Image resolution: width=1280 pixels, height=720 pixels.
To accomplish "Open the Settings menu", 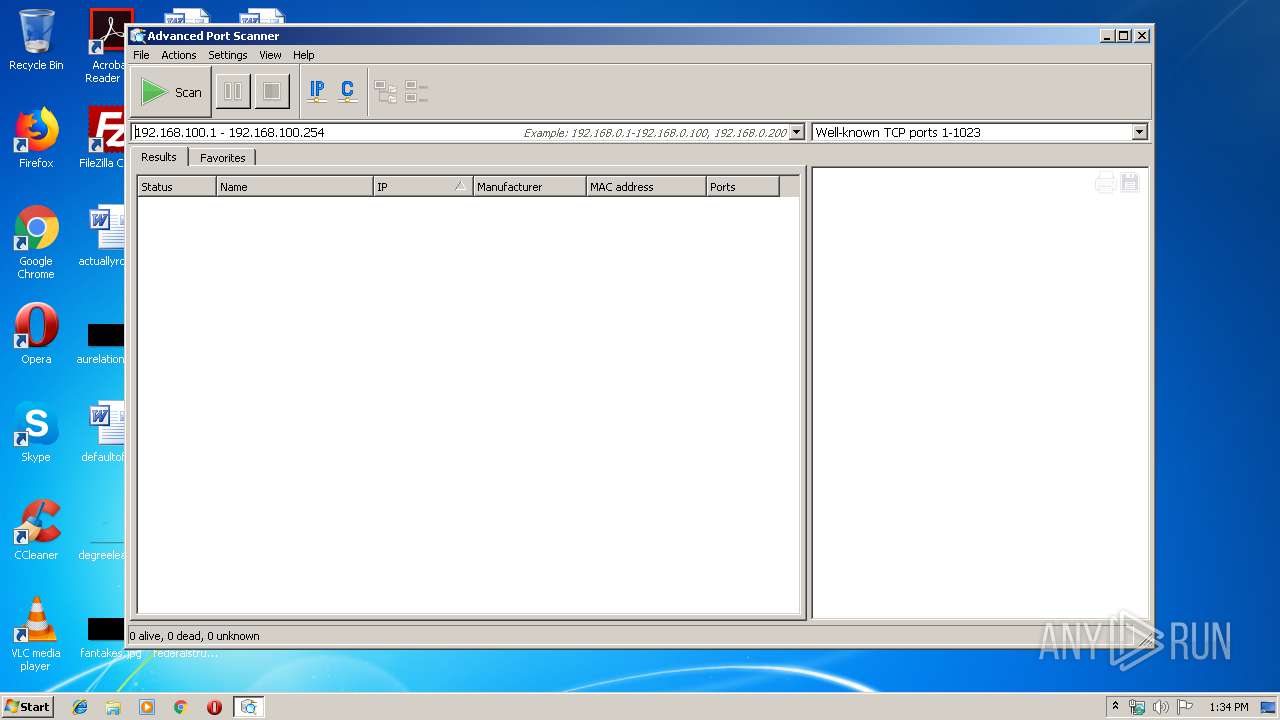I will coord(228,55).
